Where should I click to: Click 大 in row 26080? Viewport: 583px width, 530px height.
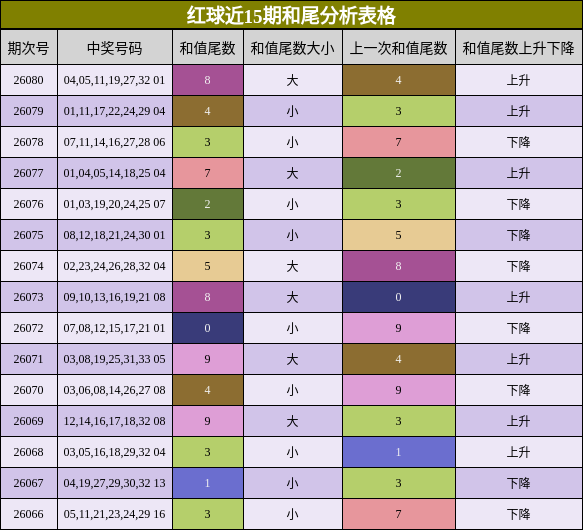click(x=293, y=80)
